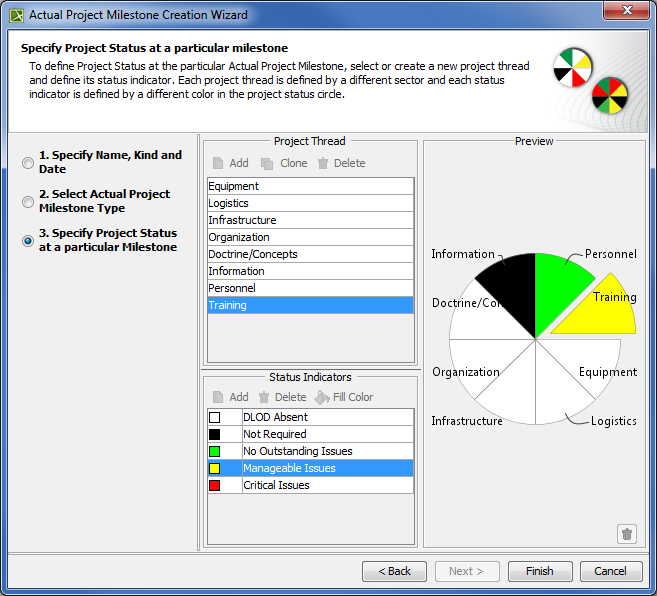Select Critical Issues status indicator
The image size is (657, 596).
310,485
